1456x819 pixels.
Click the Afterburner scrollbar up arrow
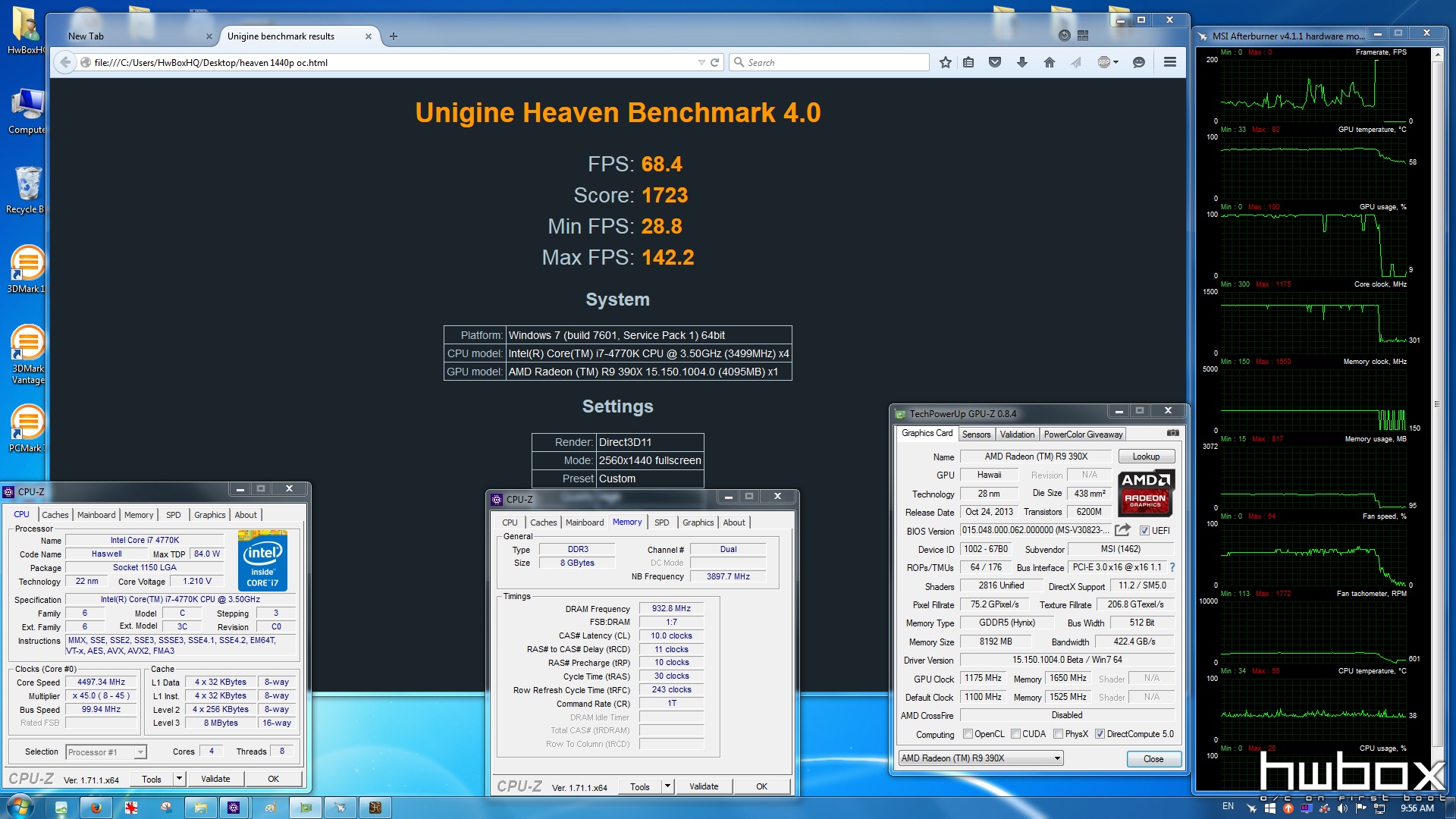(1436, 55)
